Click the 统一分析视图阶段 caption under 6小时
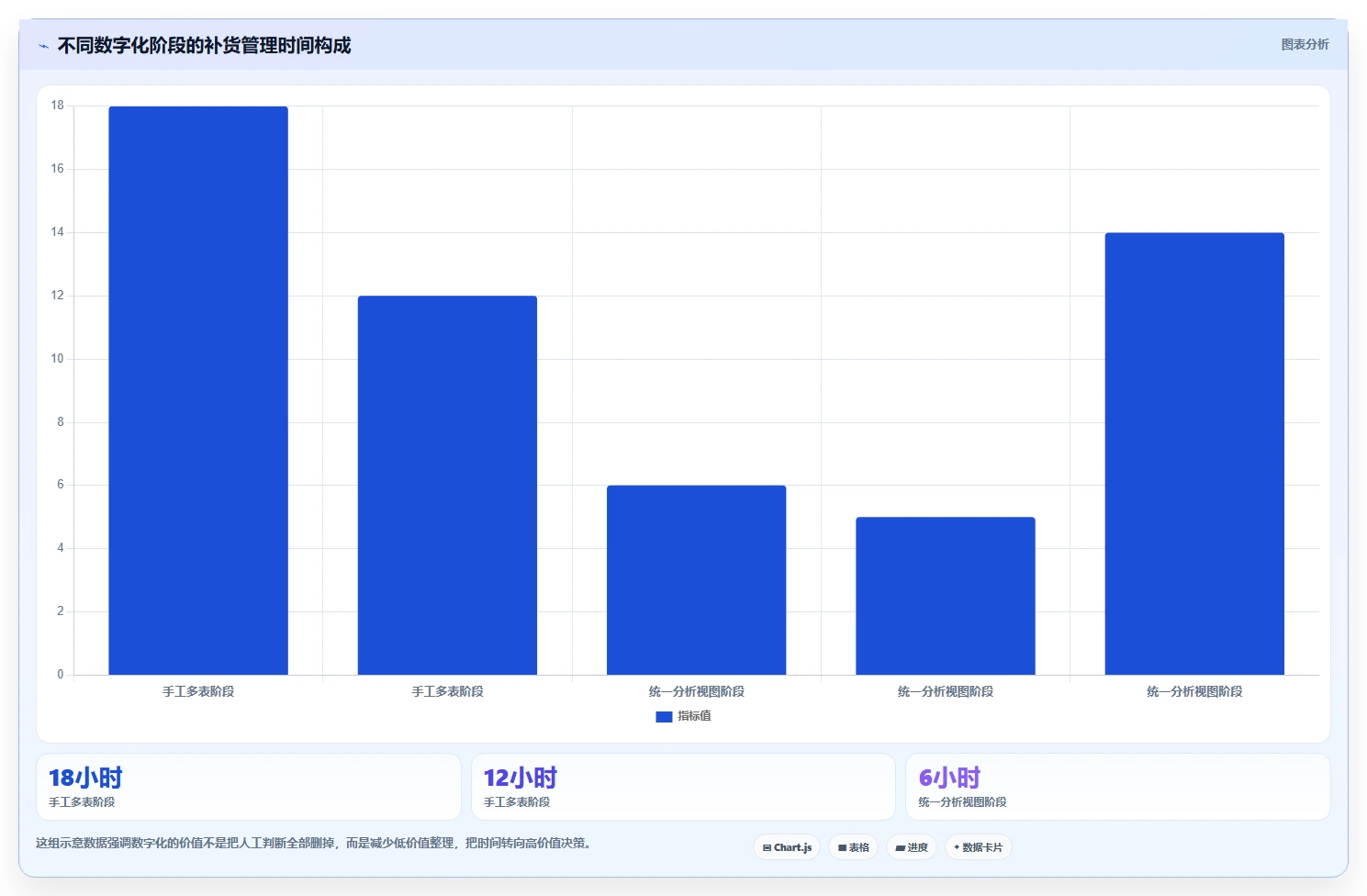 point(962,802)
